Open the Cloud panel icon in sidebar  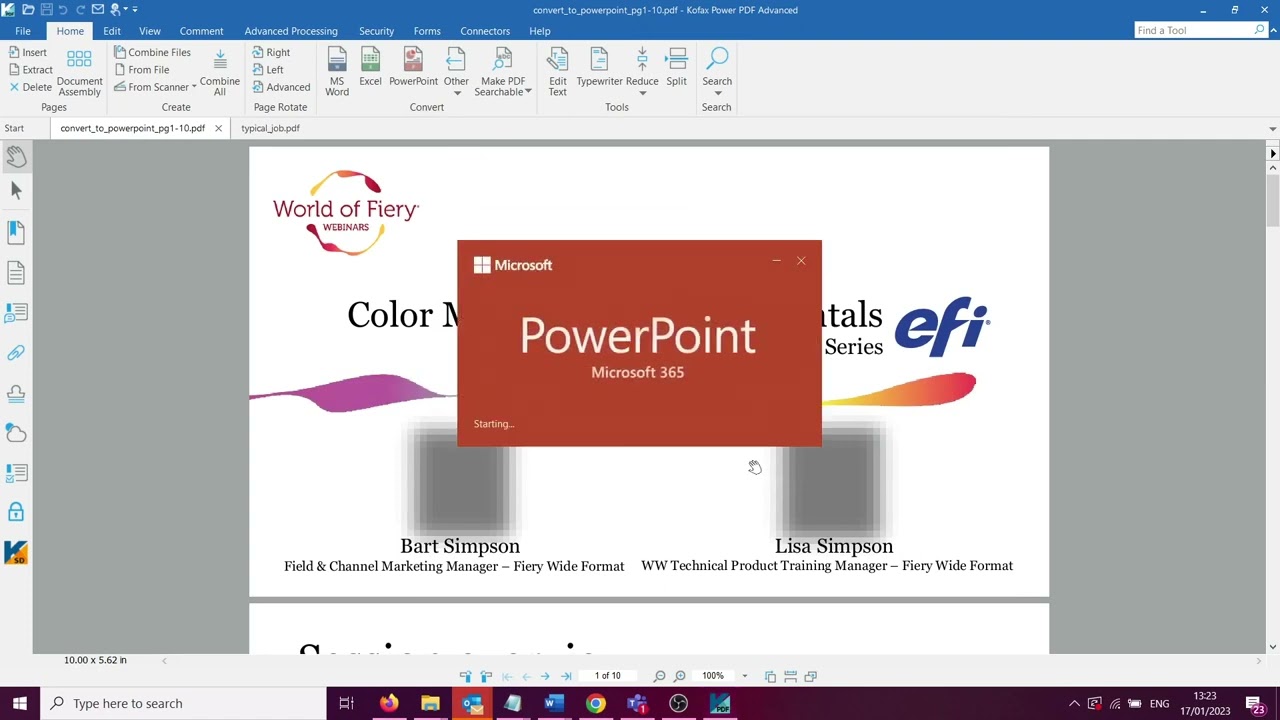point(16,433)
